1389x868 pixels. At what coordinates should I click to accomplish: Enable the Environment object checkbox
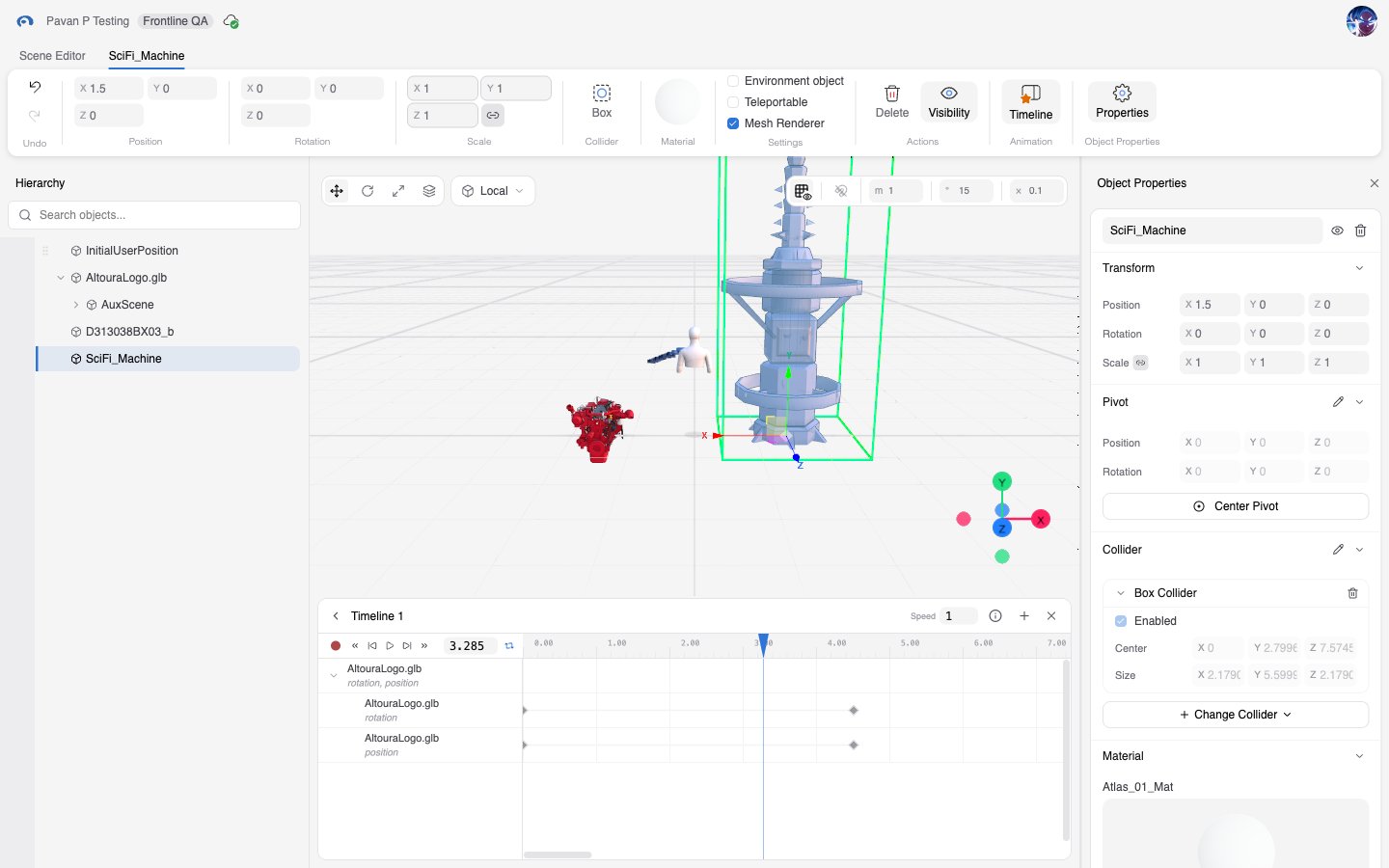[x=733, y=81]
